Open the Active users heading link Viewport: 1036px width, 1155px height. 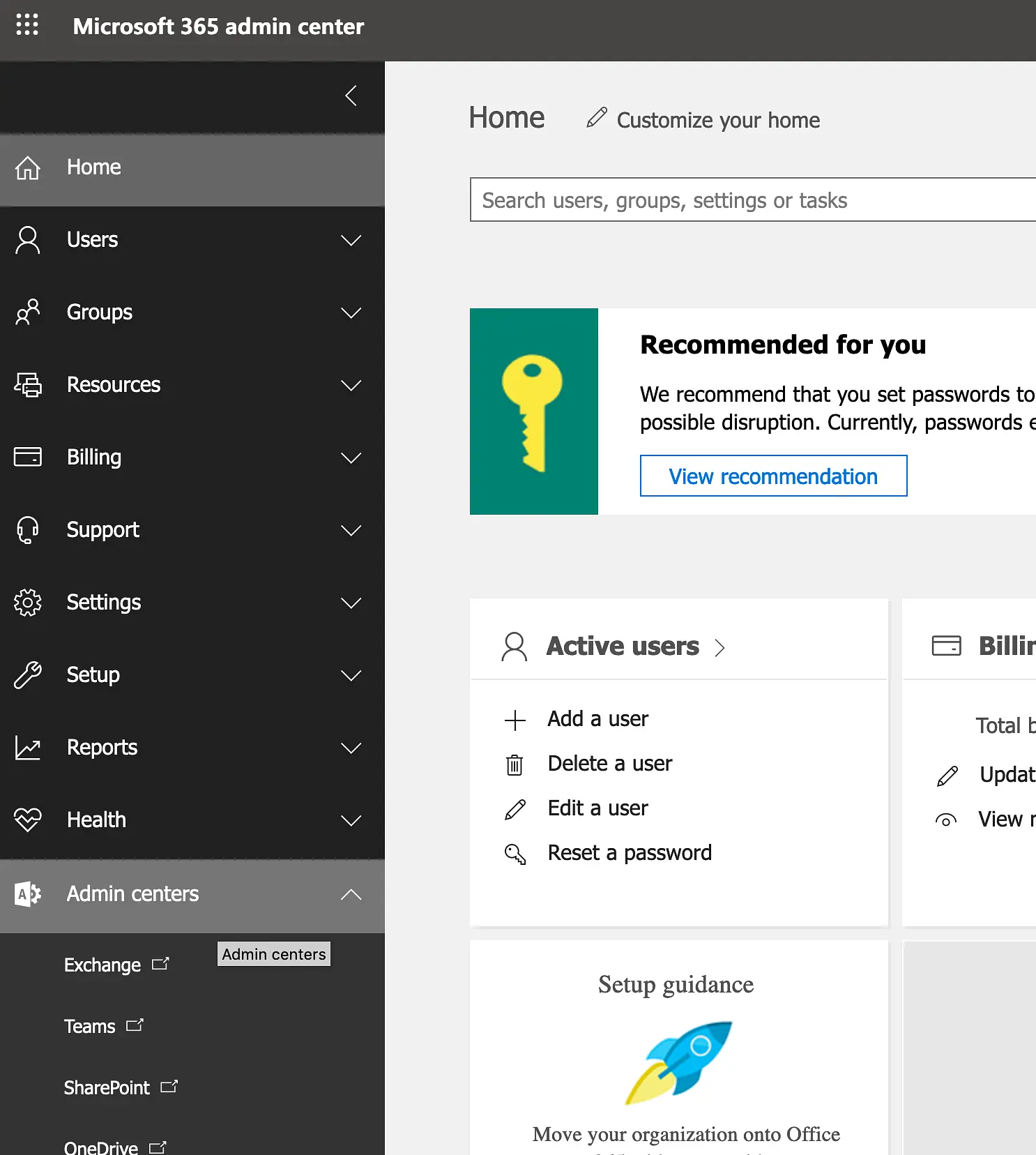(x=623, y=647)
